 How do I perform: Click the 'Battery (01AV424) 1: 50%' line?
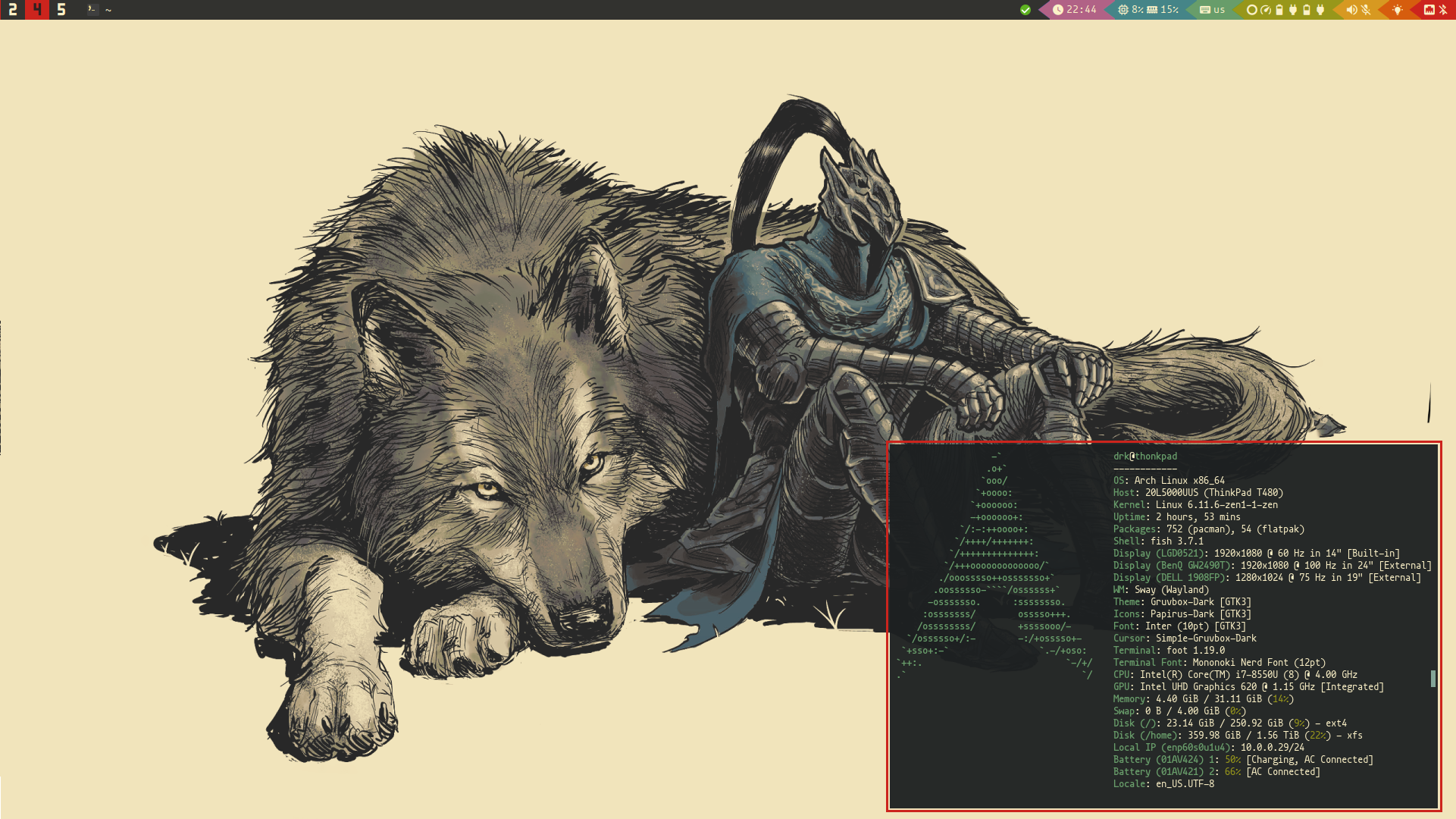pos(1243,760)
